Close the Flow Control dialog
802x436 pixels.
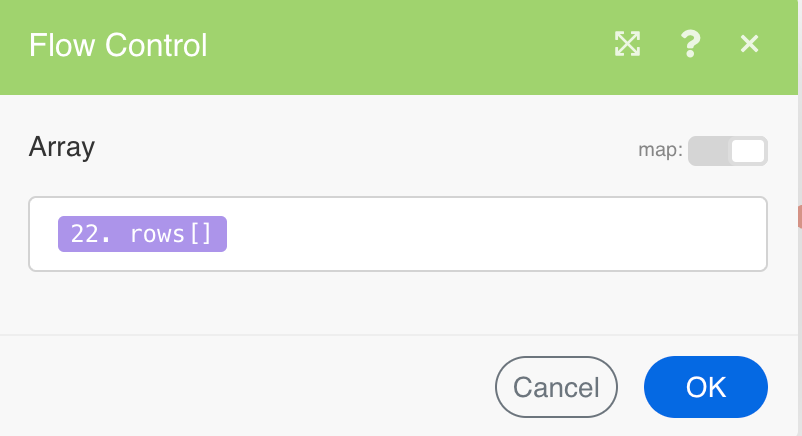[749, 43]
